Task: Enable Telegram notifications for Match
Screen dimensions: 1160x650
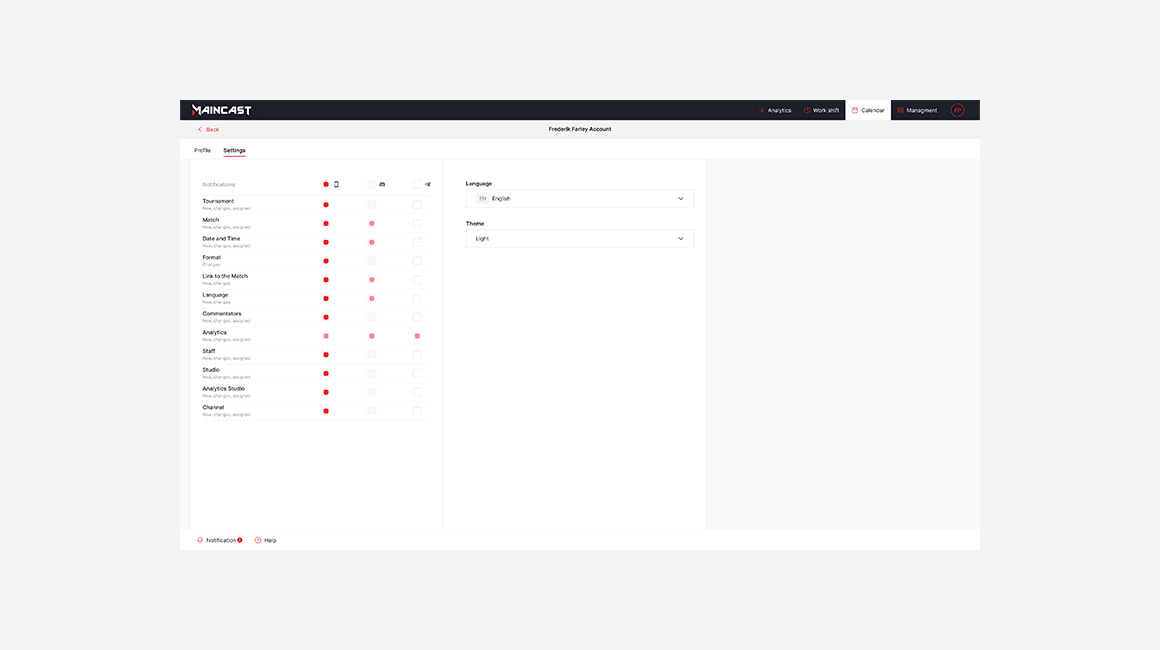Action: pos(417,224)
